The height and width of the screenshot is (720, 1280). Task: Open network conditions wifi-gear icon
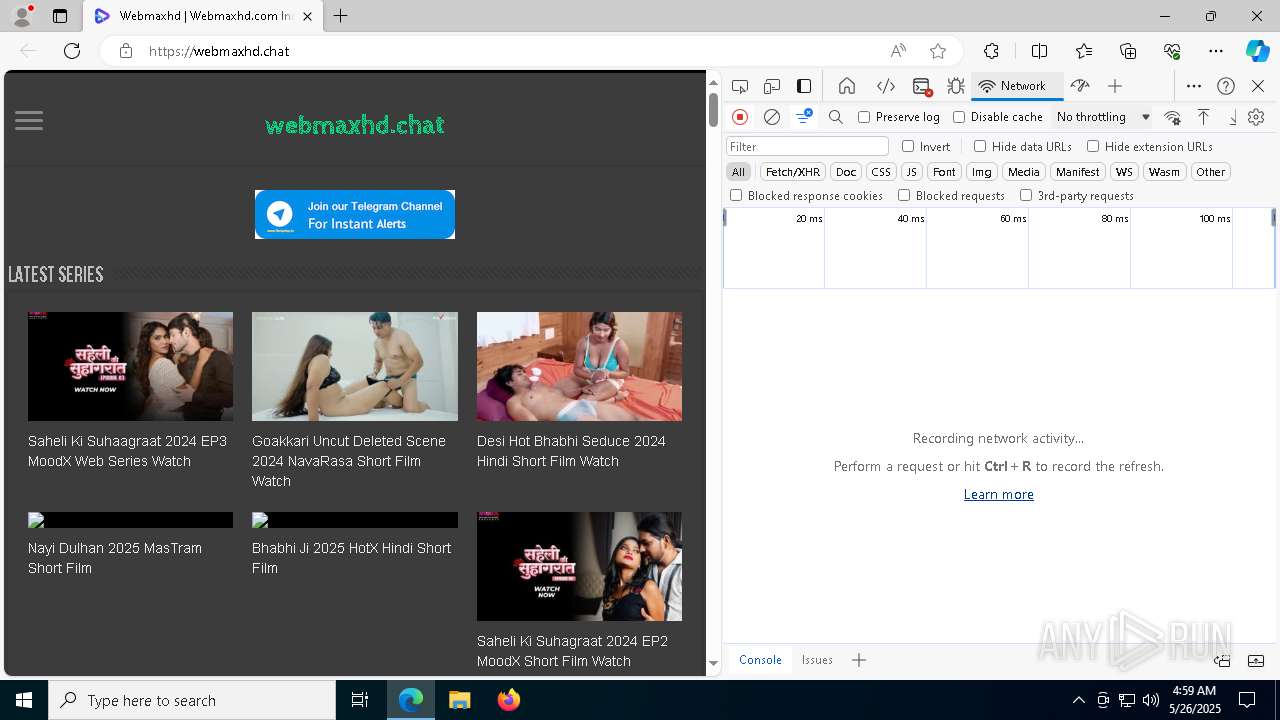tap(1173, 117)
